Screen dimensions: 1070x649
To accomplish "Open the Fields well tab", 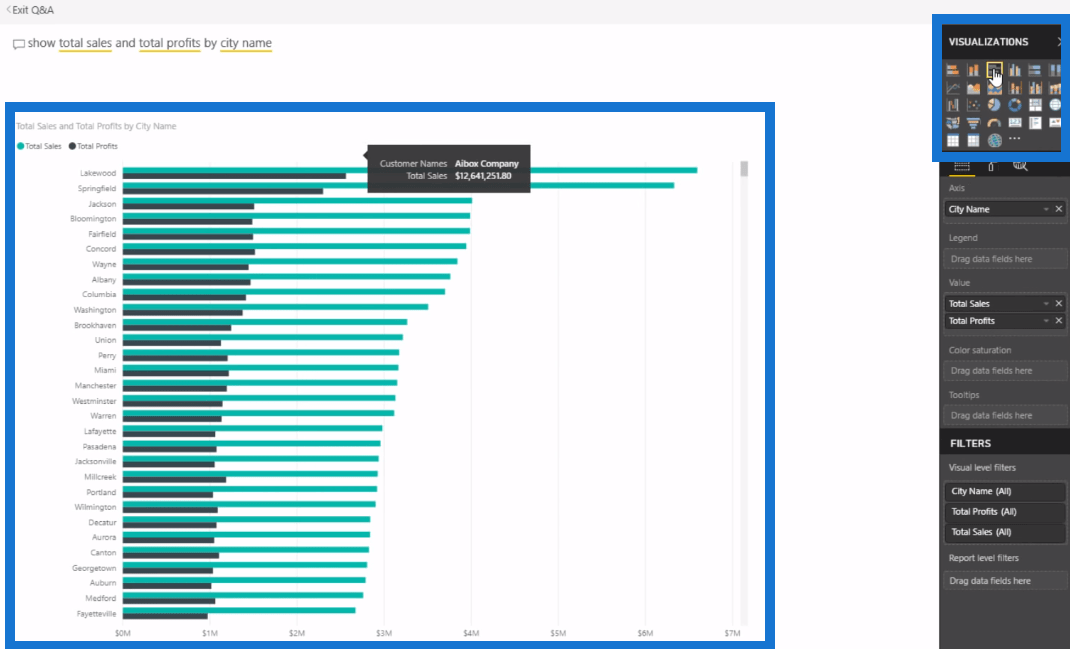I will tap(962, 167).
